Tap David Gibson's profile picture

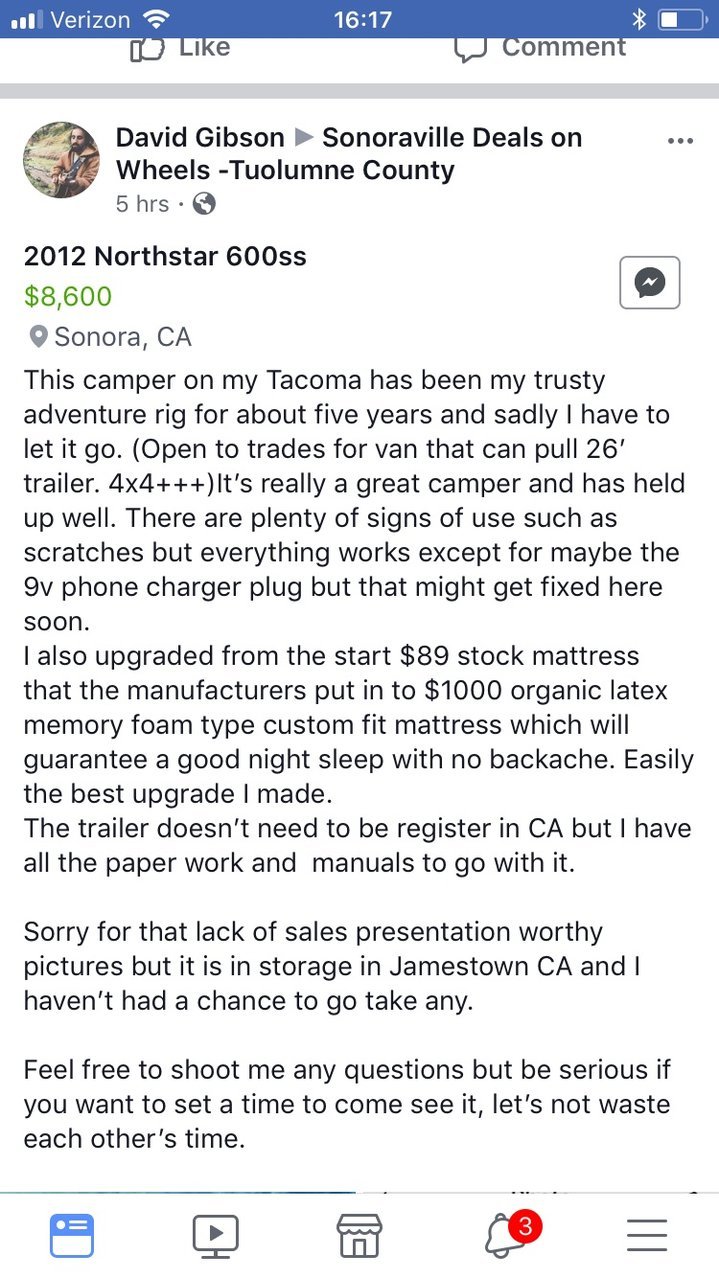pyautogui.click(x=61, y=160)
